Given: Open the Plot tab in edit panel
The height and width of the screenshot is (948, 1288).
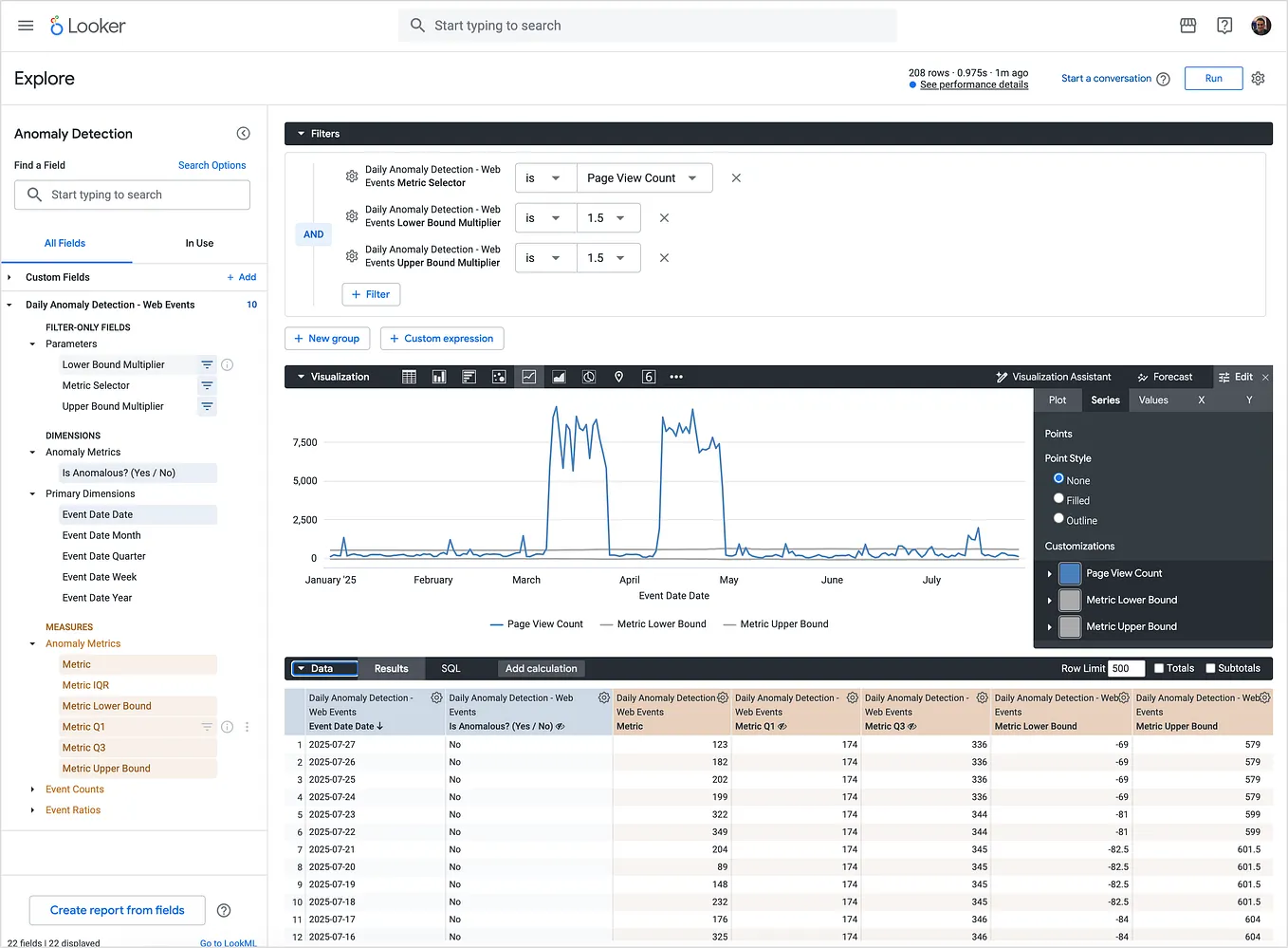Looking at the screenshot, I should (x=1058, y=400).
